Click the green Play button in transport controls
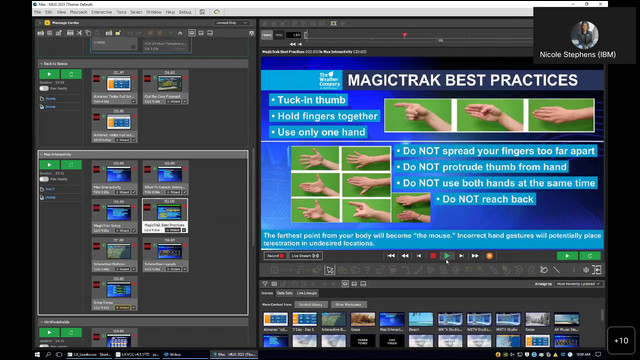 tap(447, 256)
